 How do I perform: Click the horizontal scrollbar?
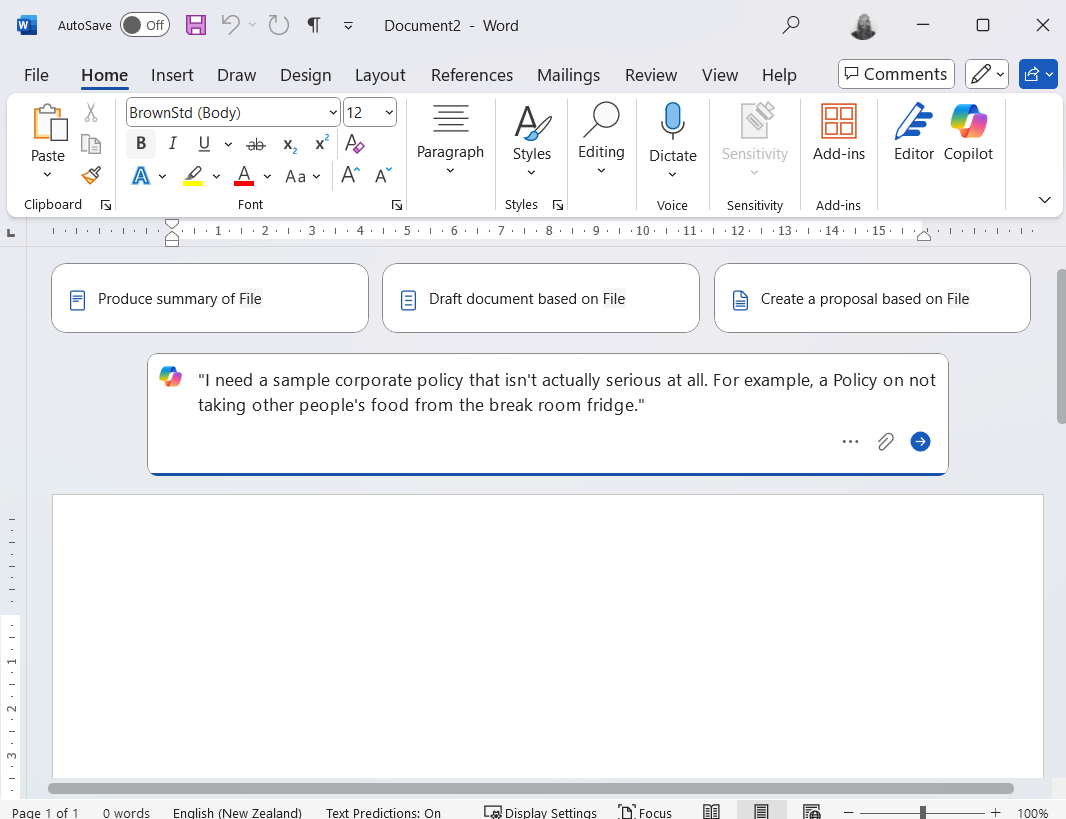click(530, 788)
